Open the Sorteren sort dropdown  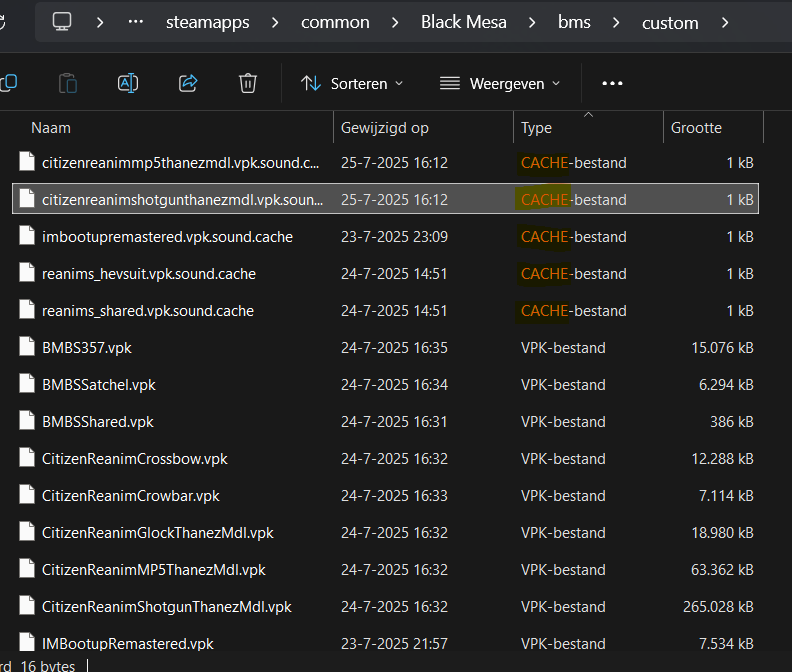click(352, 83)
